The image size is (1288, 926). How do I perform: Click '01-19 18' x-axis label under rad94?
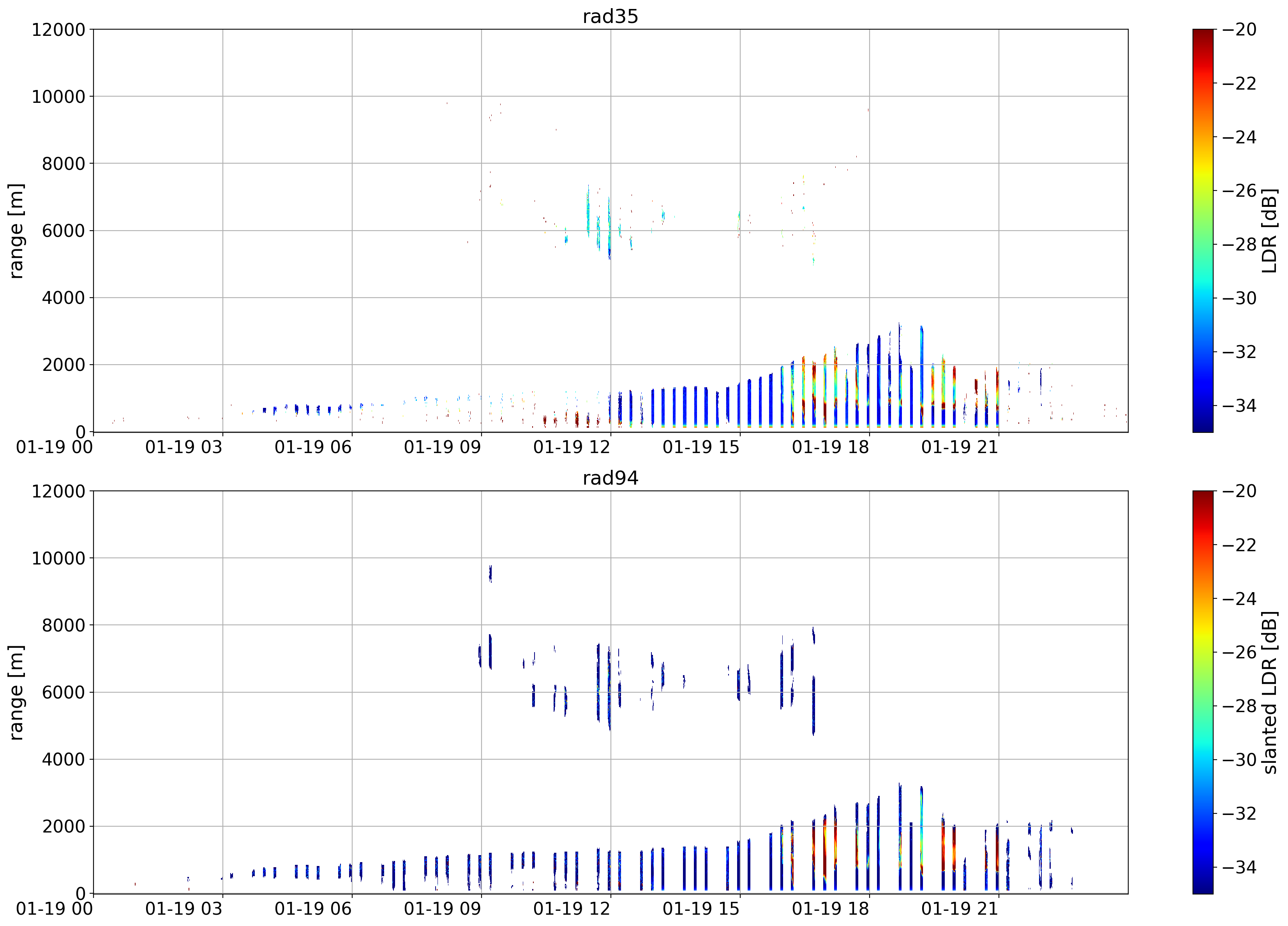coord(831,909)
